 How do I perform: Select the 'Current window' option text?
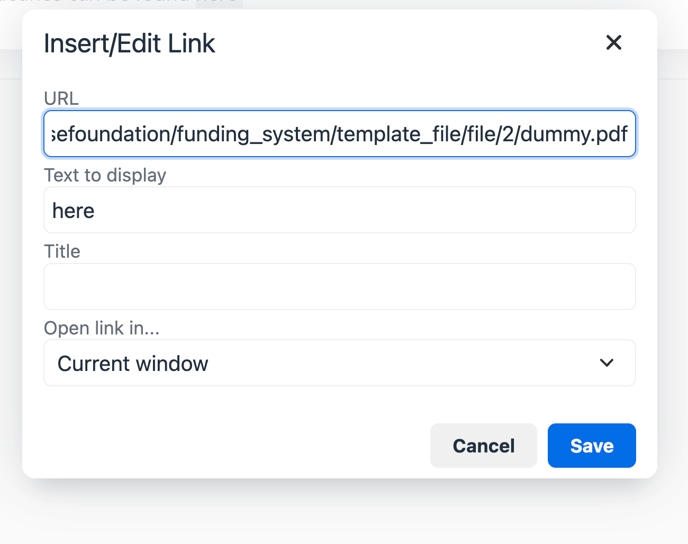(133, 364)
